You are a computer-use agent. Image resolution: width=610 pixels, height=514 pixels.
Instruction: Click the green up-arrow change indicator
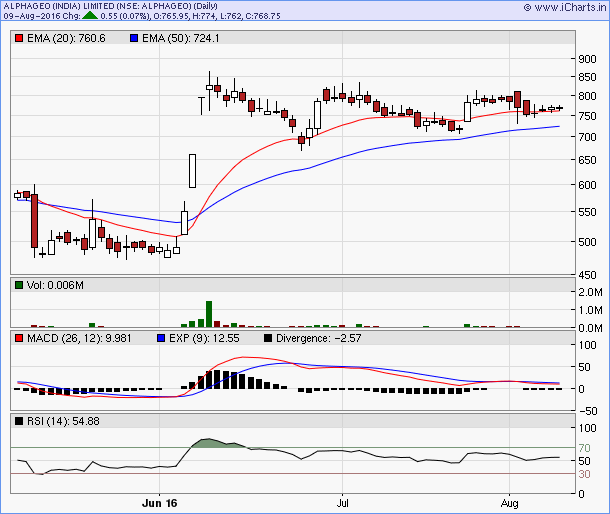pos(91,16)
